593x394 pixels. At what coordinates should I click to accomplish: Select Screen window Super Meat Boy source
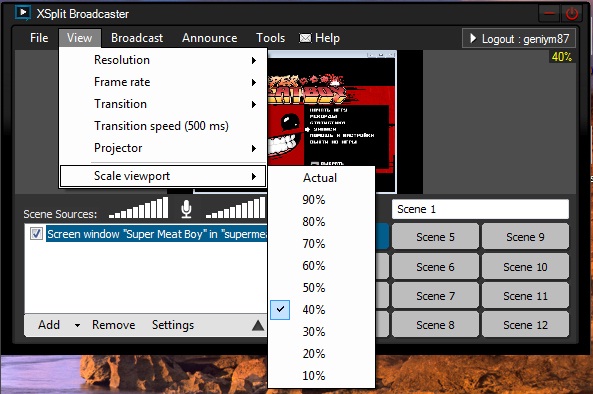(157, 234)
